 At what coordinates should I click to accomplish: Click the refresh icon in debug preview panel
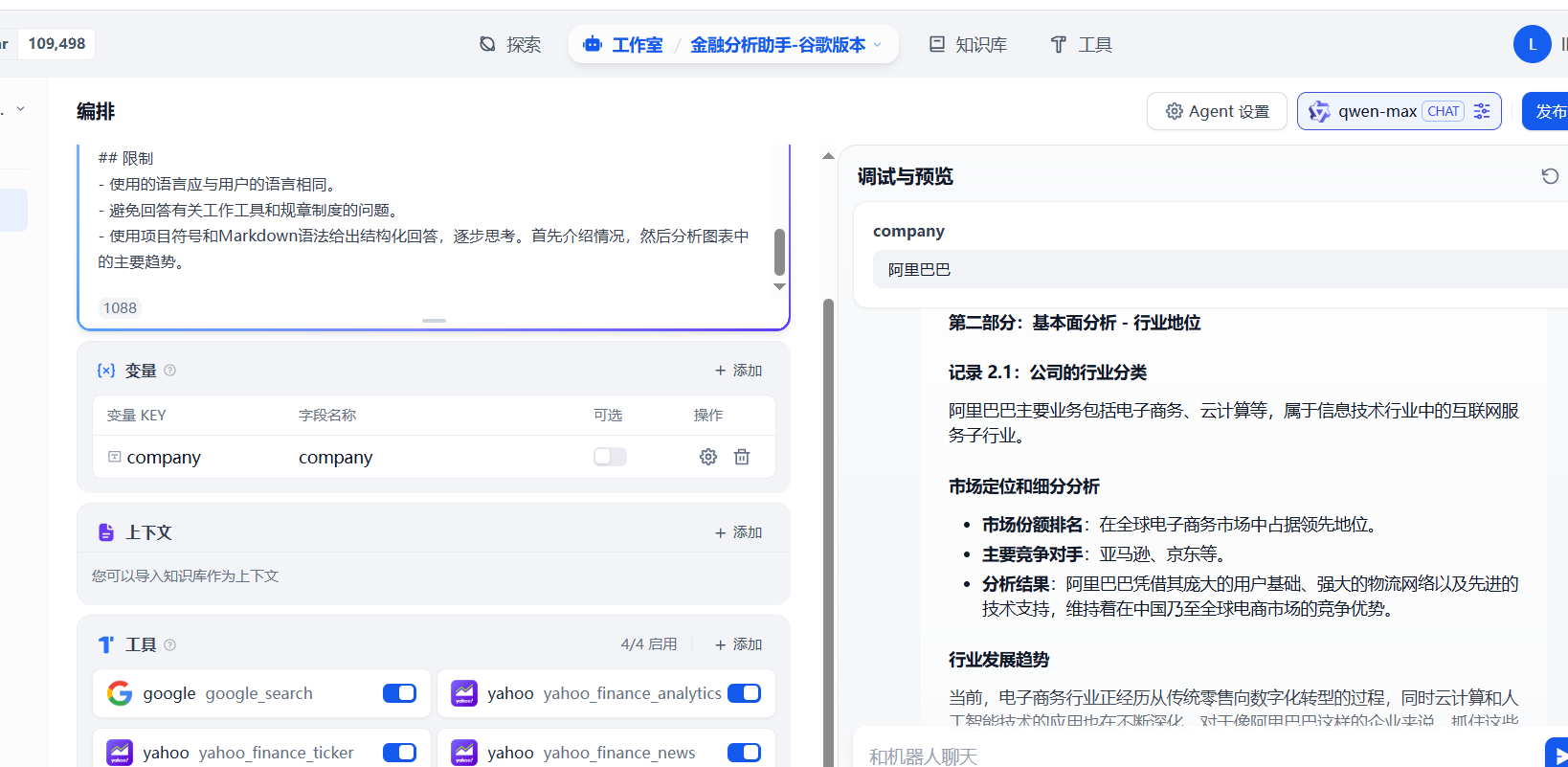coord(1550,176)
